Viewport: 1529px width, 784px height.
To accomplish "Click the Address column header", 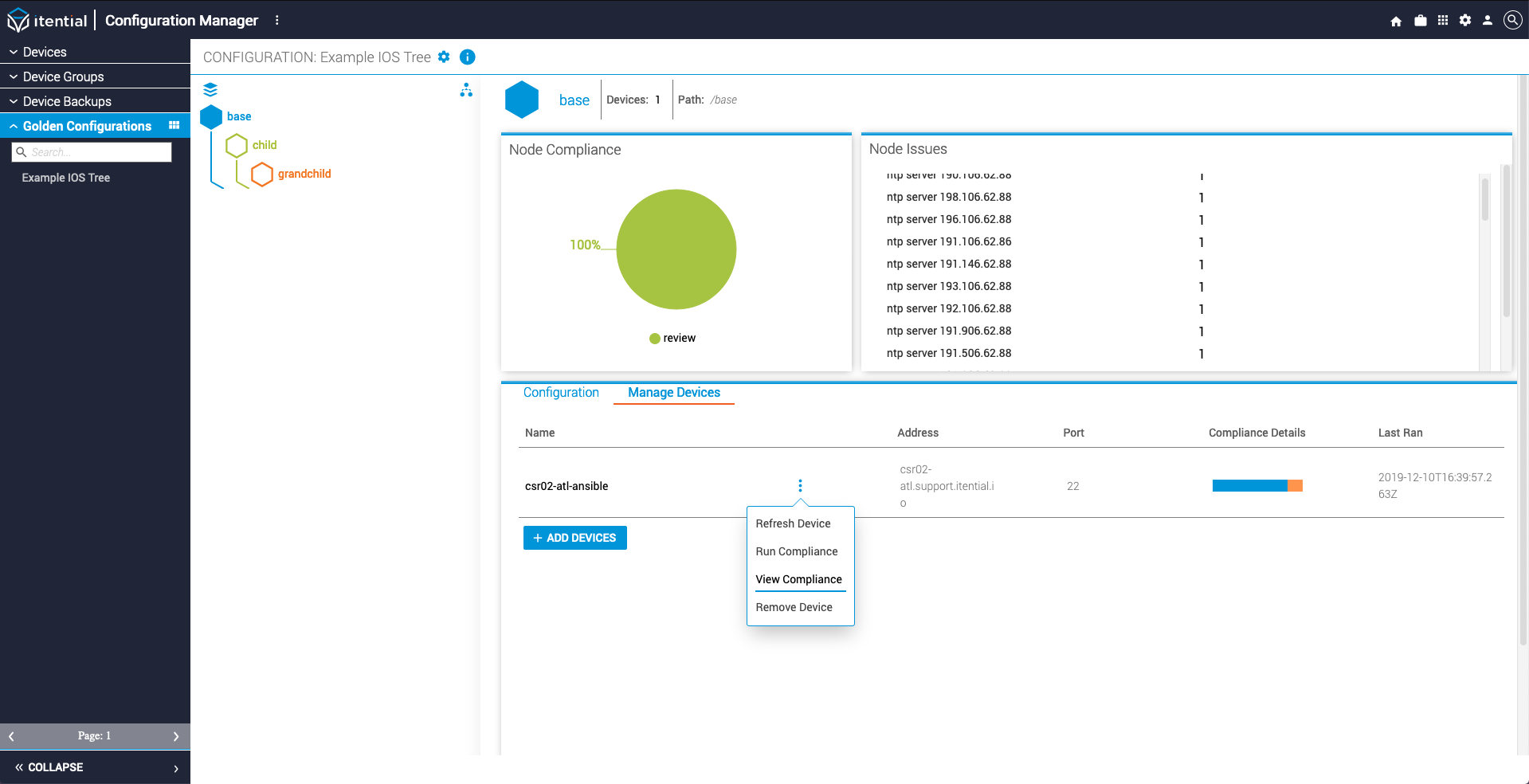I will point(918,433).
